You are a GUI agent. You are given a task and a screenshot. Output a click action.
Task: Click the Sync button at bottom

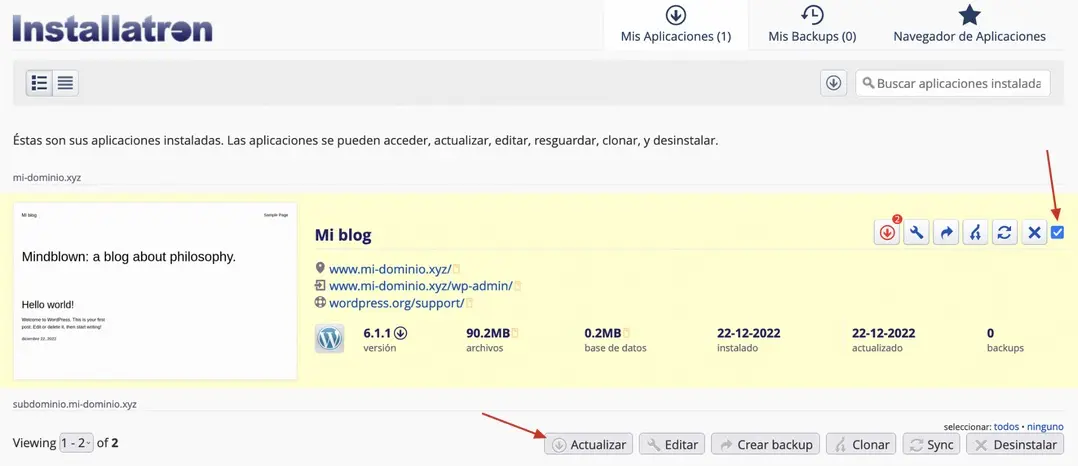(x=931, y=444)
